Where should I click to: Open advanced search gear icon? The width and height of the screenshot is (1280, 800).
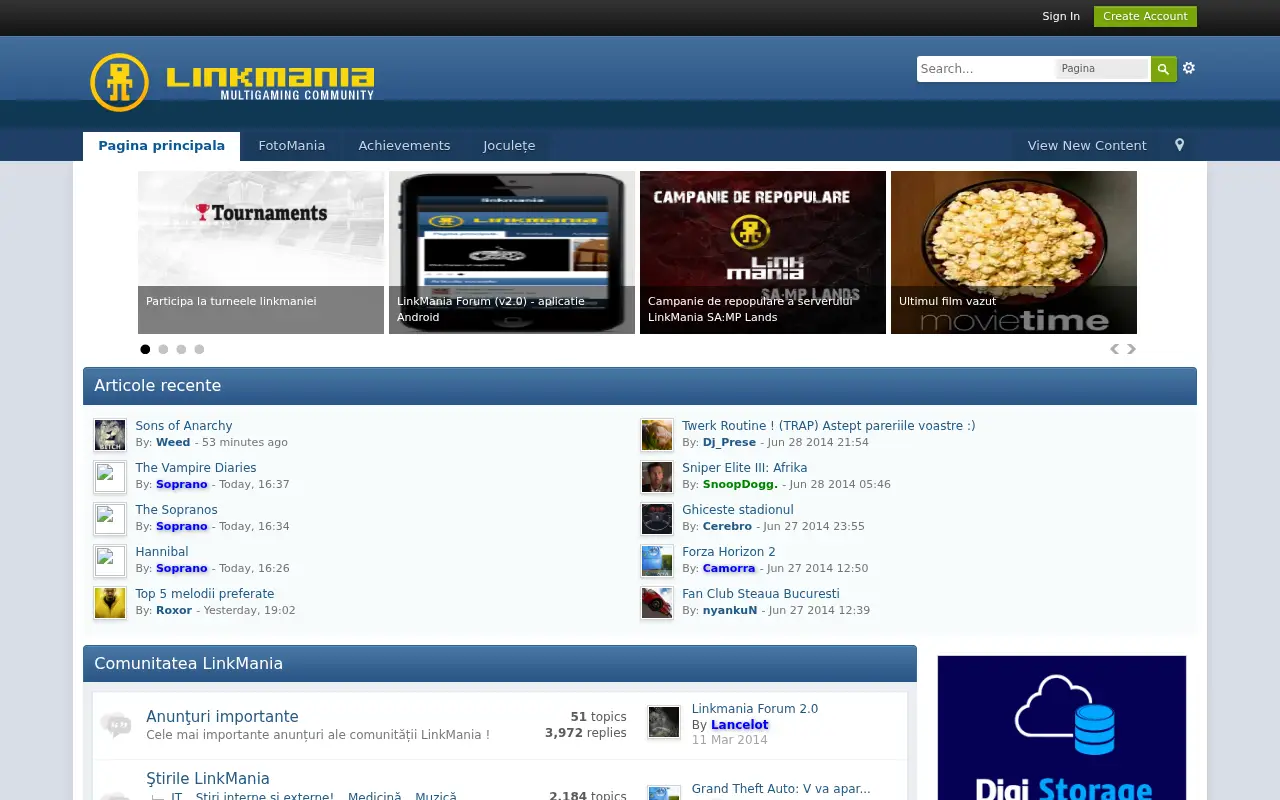[x=1189, y=68]
